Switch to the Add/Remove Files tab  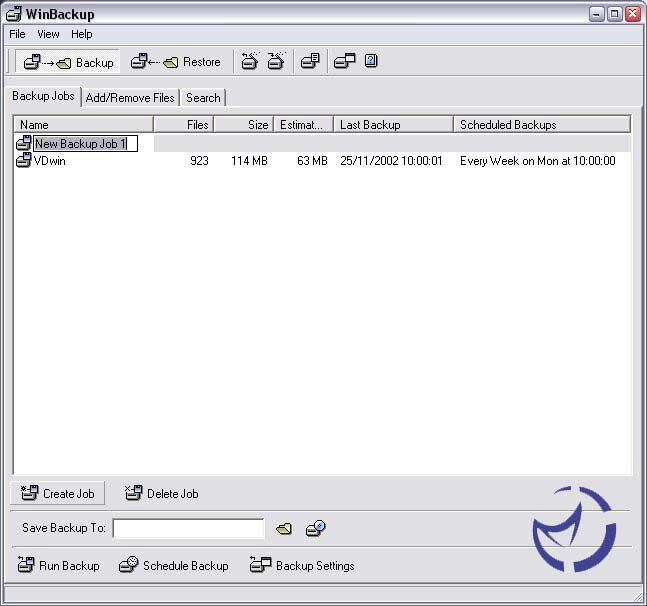pyautogui.click(x=130, y=97)
